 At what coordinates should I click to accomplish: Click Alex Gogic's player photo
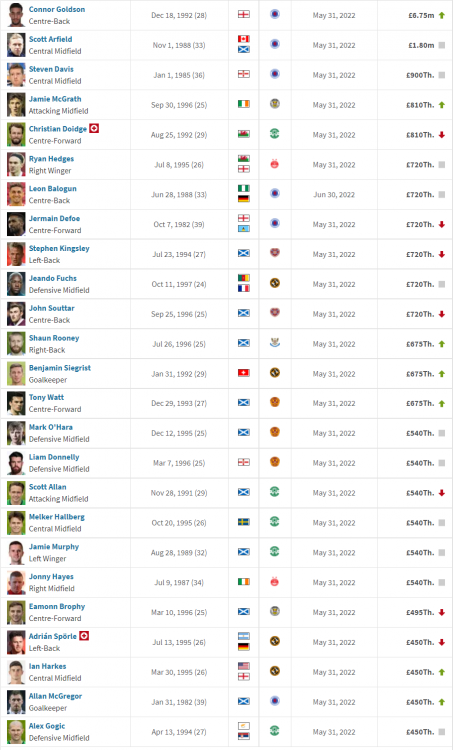[16, 732]
